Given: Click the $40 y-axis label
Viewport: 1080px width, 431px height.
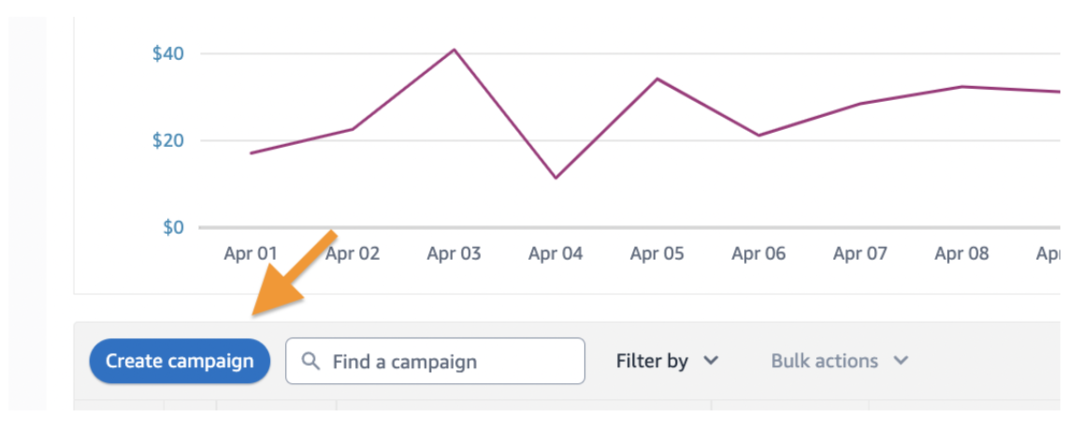Looking at the screenshot, I should (168, 53).
